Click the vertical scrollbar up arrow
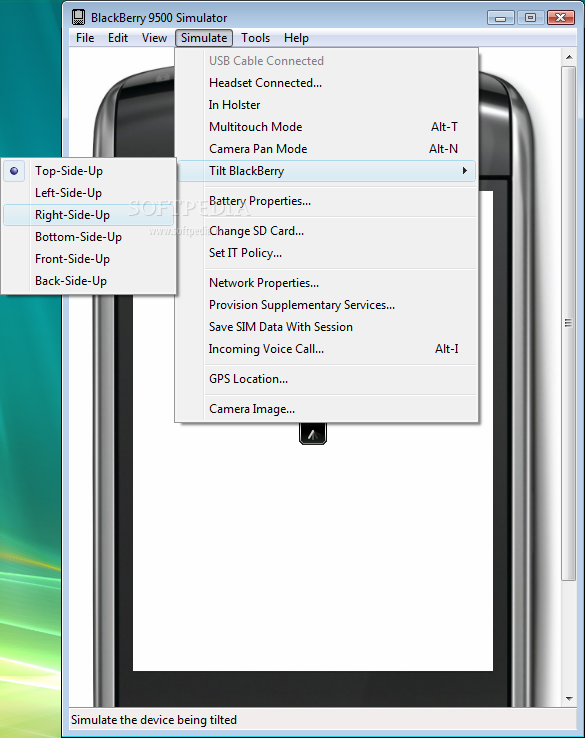 (569, 57)
